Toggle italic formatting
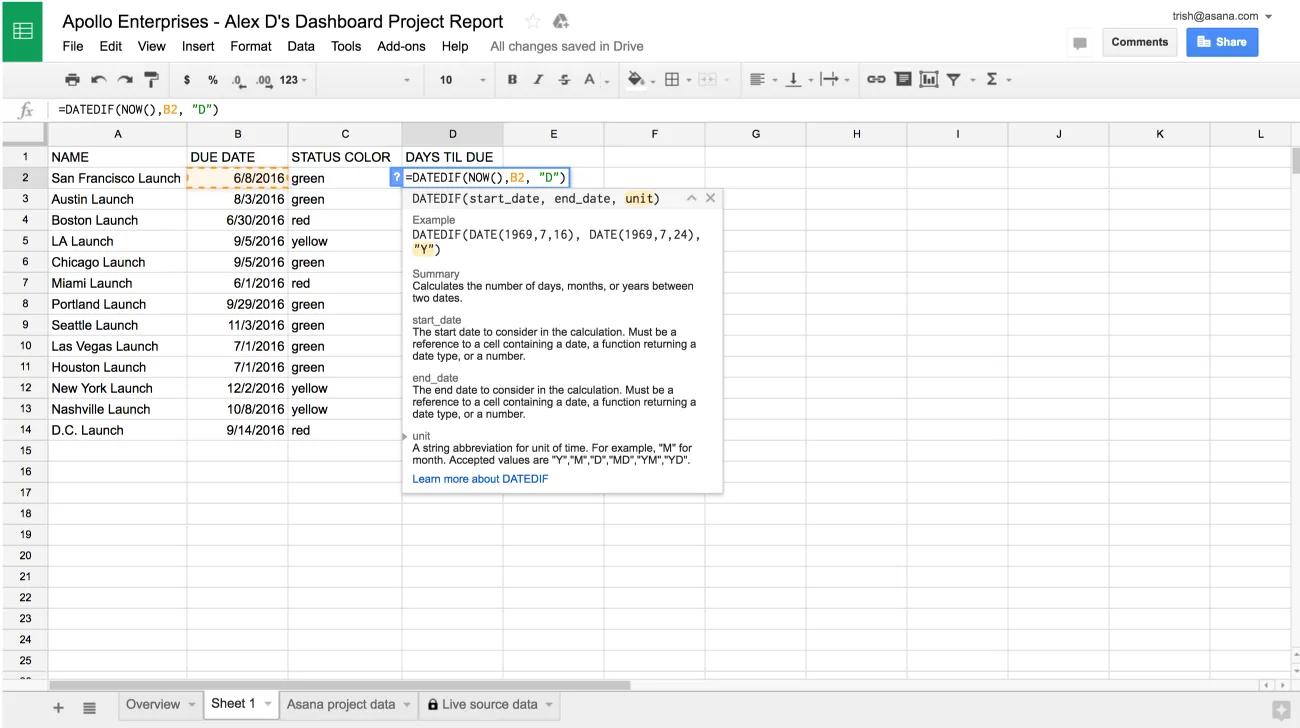The width and height of the screenshot is (1300, 728). pos(537,79)
